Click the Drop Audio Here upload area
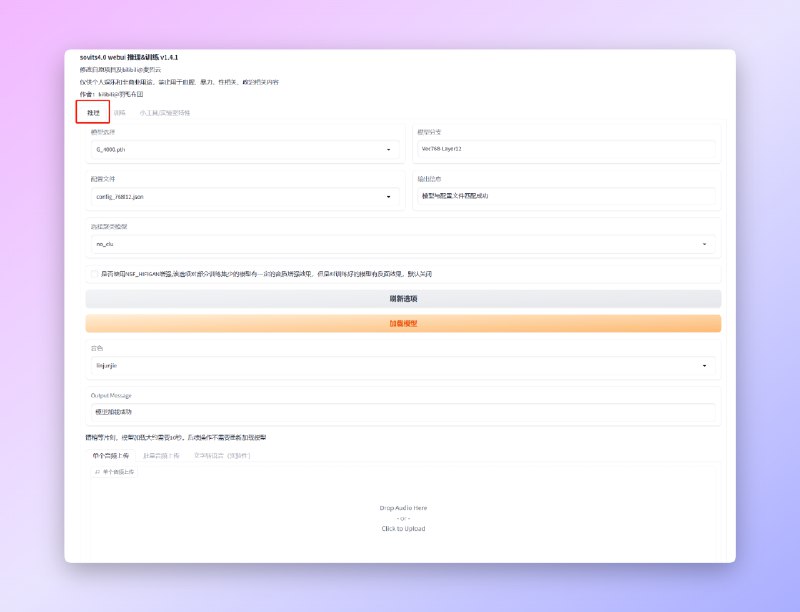The width and height of the screenshot is (800, 612). click(403, 517)
